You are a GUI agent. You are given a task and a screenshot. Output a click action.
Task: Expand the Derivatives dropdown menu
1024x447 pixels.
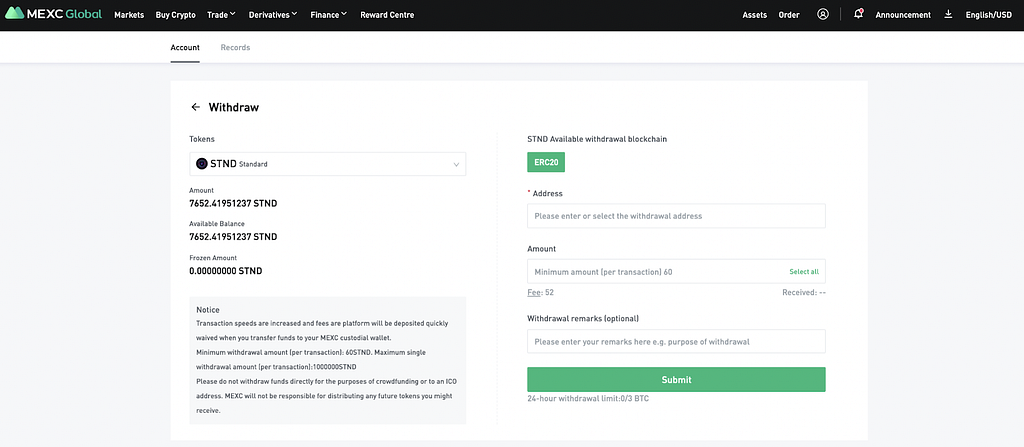pos(273,15)
